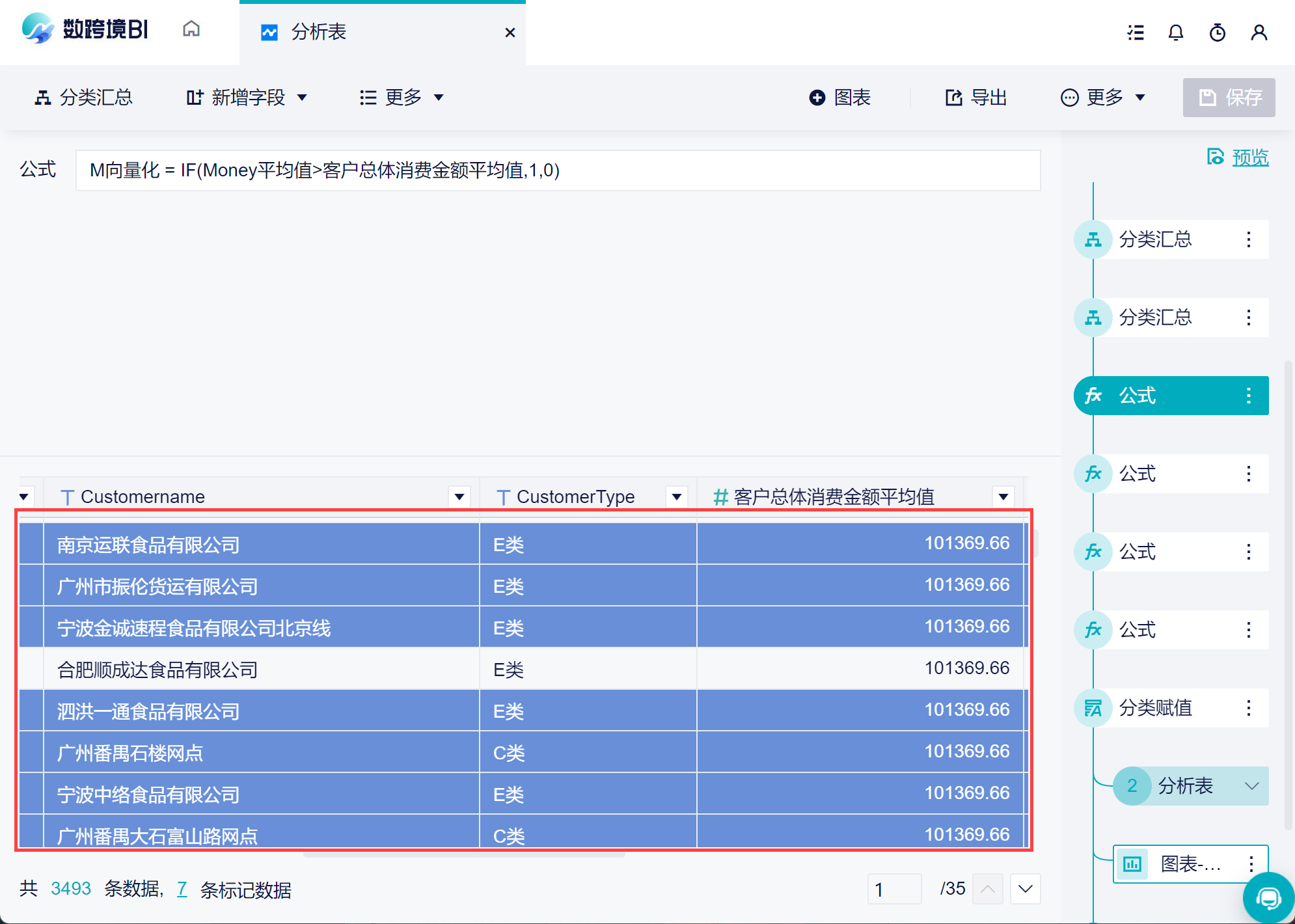Open options for highlighted 公式 step
Image resolution: width=1295 pixels, height=924 pixels.
click(1248, 396)
